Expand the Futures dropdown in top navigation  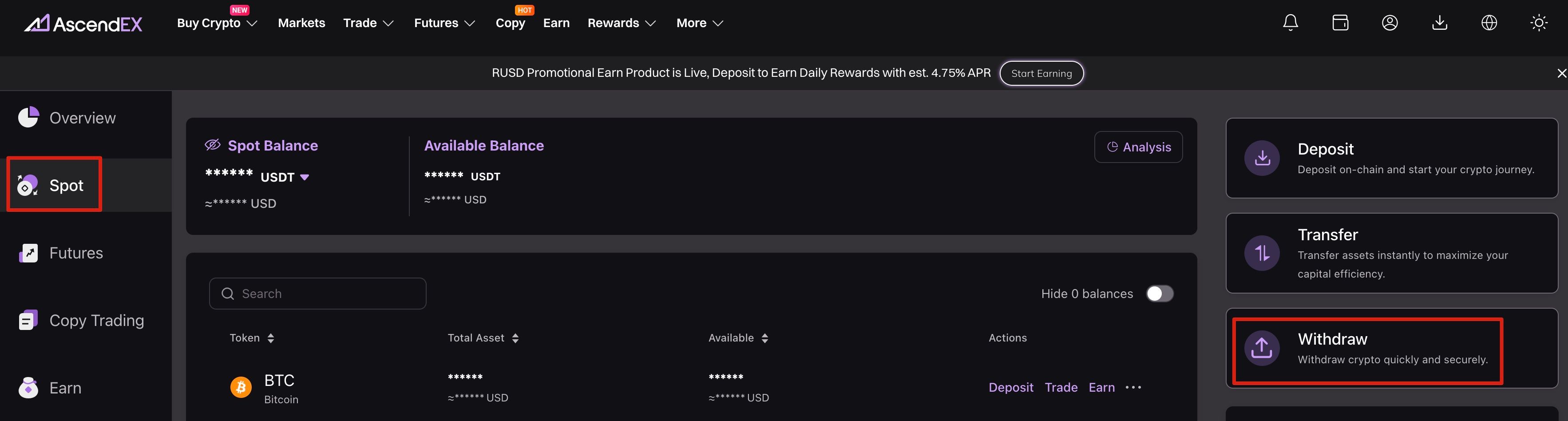click(444, 23)
